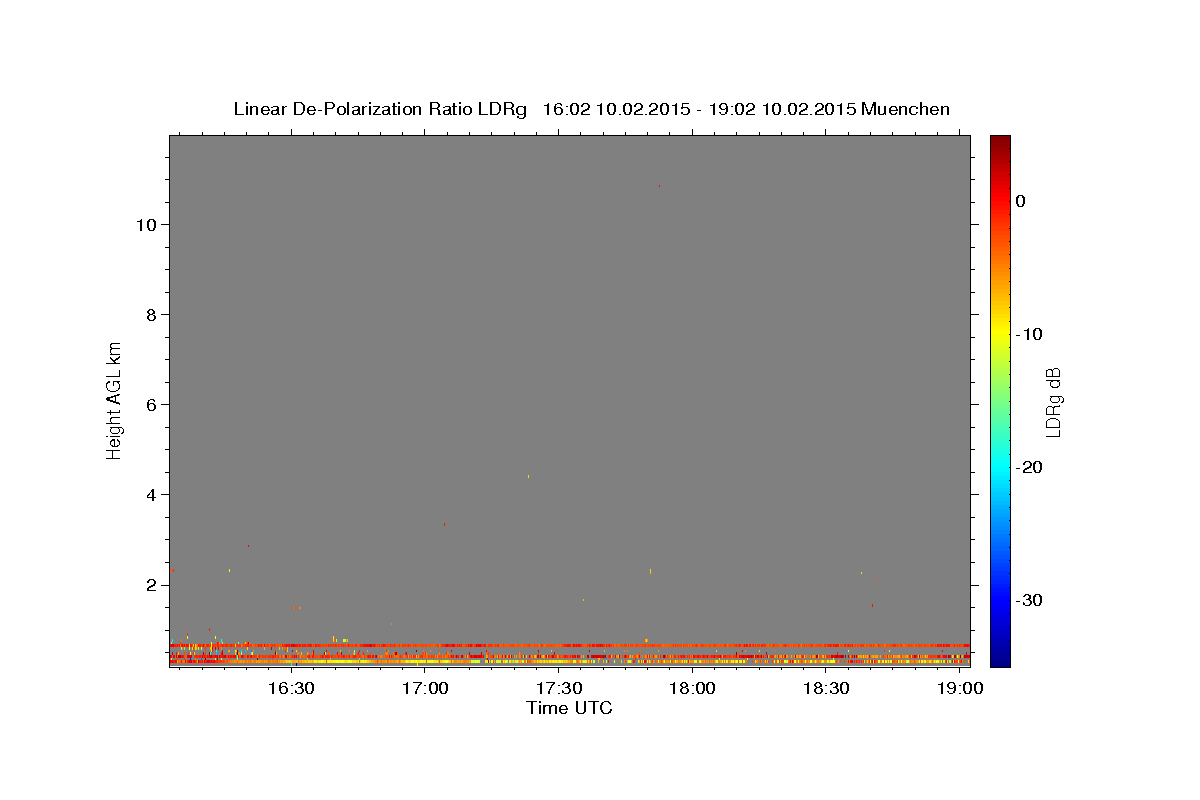Click the 'Time UTC' axis label
This screenshot has height=800, width=1200.
569,708
